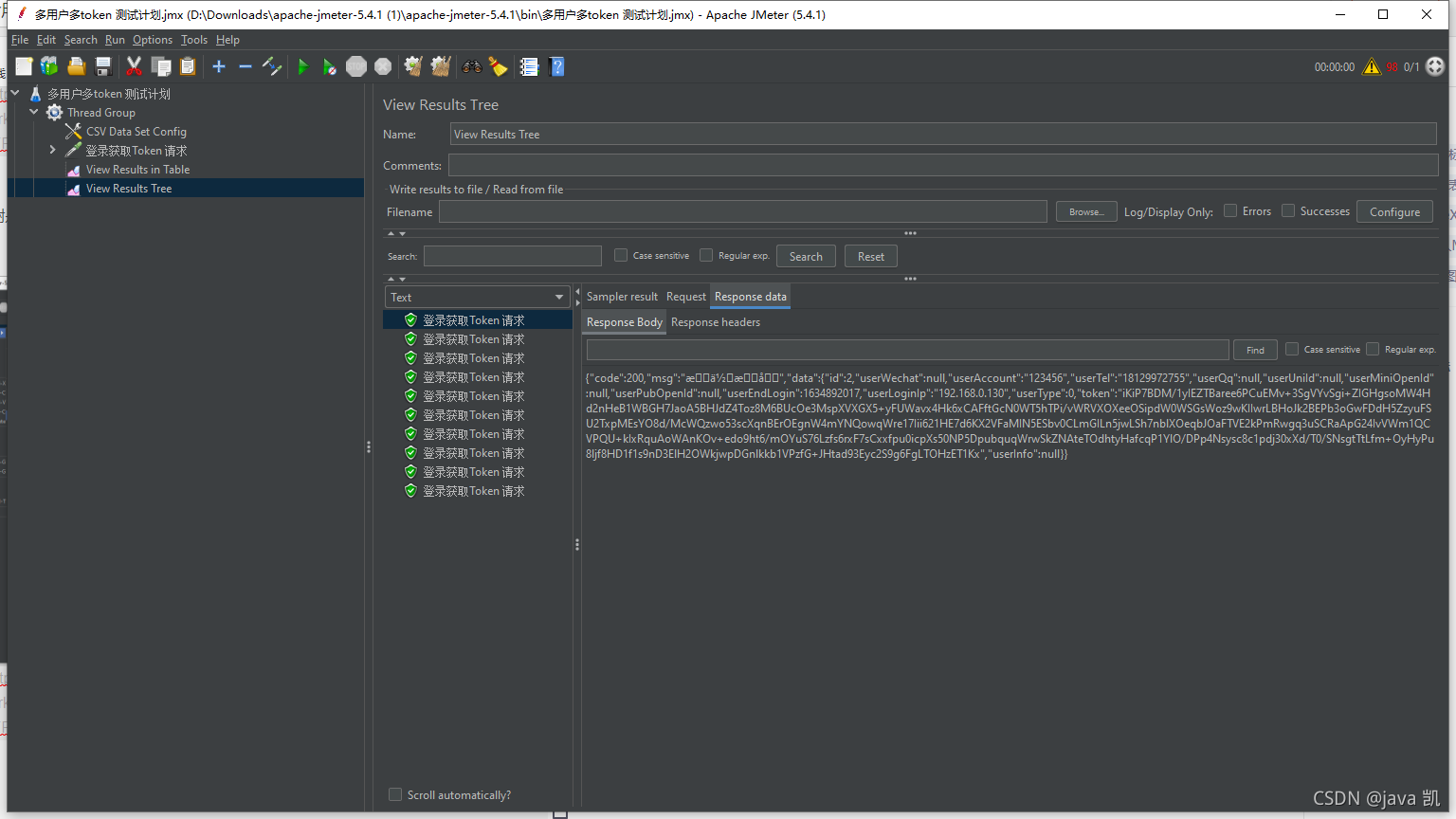This screenshot has height=819, width=1456.
Task: Open the Run menu
Action: [x=115, y=40]
